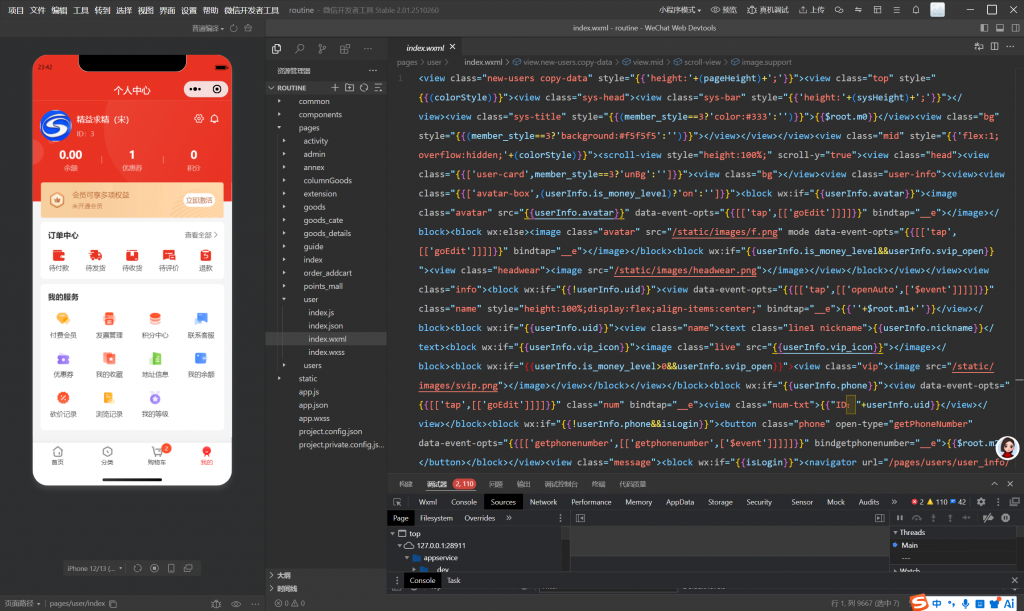
Task: Pause script execution in debugger
Action: [900, 518]
